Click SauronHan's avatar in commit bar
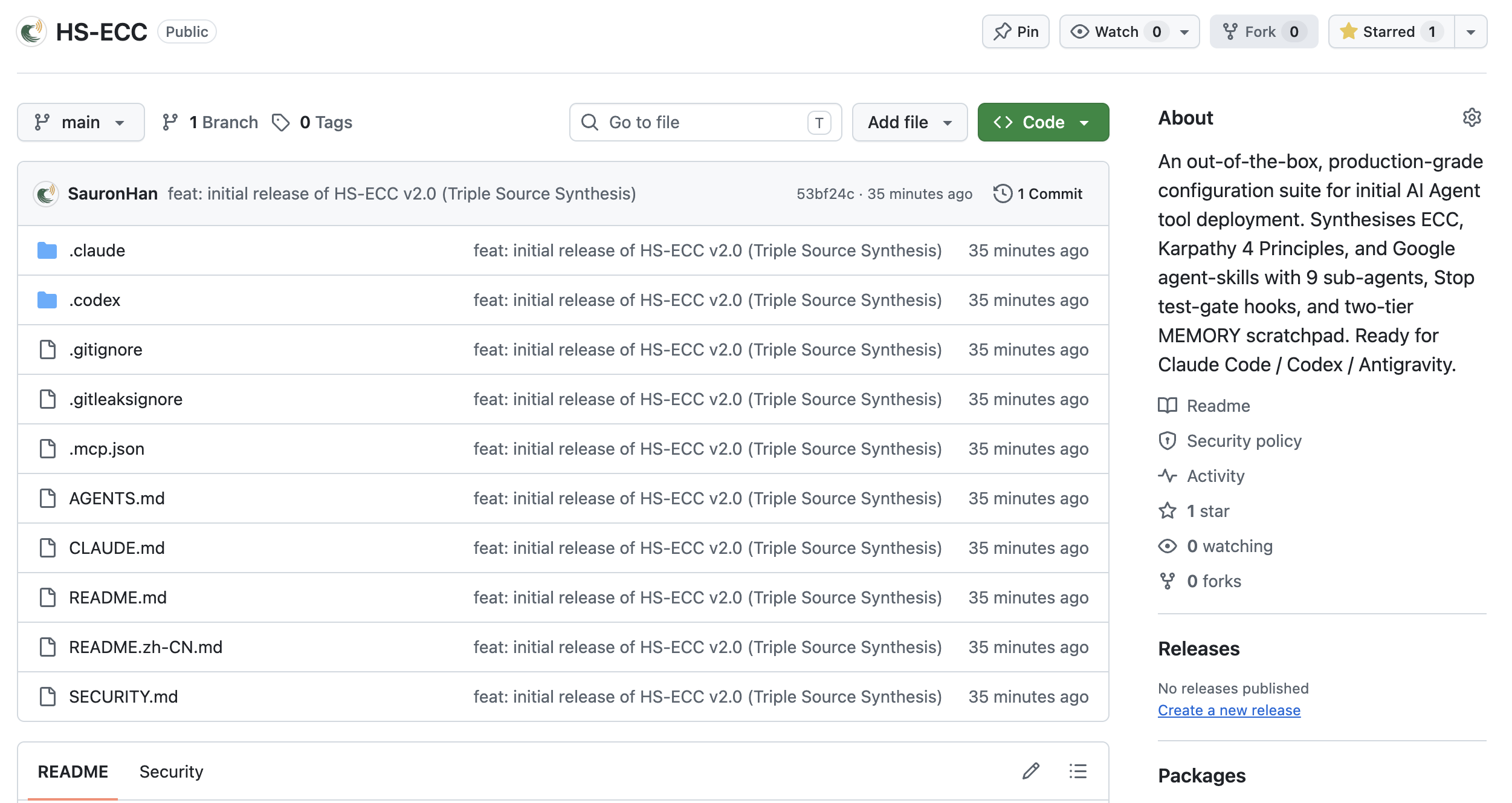Image resolution: width=1512 pixels, height=803 pixels. pos(45,193)
